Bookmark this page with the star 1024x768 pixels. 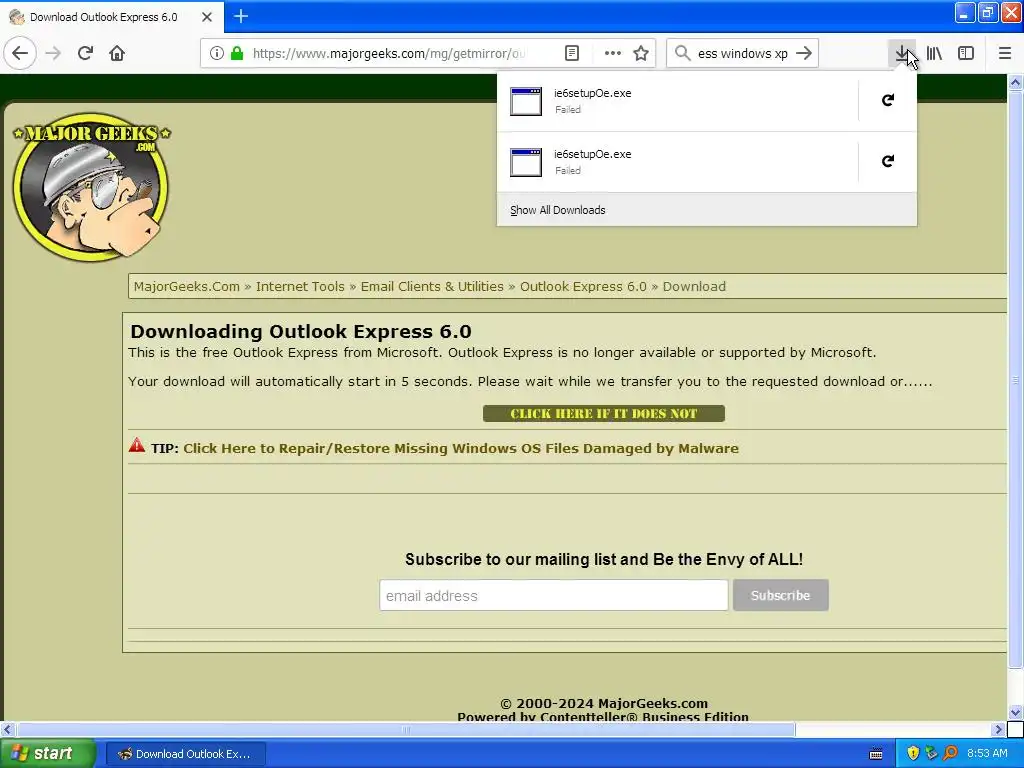pyautogui.click(x=641, y=54)
